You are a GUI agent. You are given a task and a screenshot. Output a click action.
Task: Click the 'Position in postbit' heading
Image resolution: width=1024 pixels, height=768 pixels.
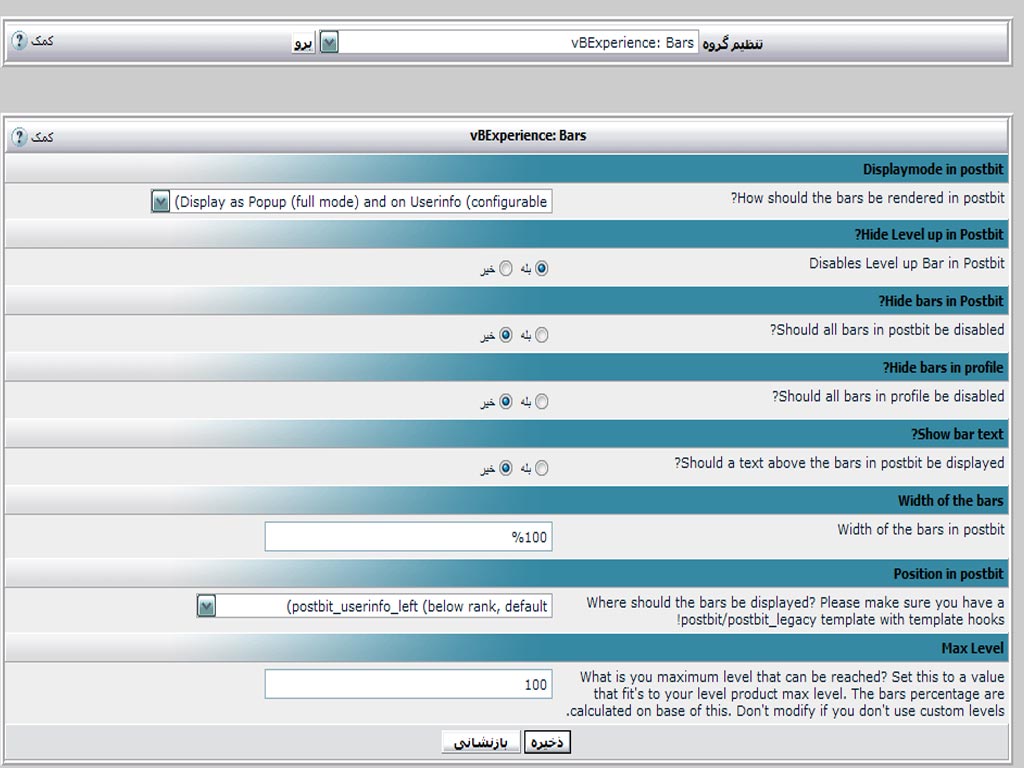[948, 574]
